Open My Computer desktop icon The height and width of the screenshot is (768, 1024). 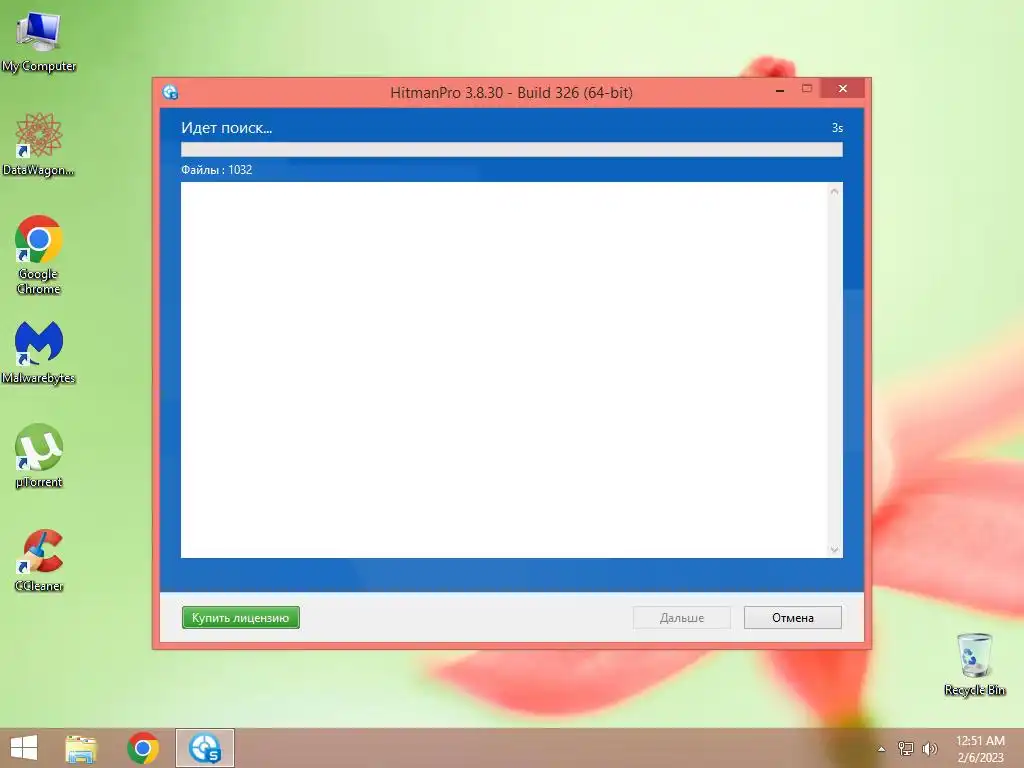[39, 40]
